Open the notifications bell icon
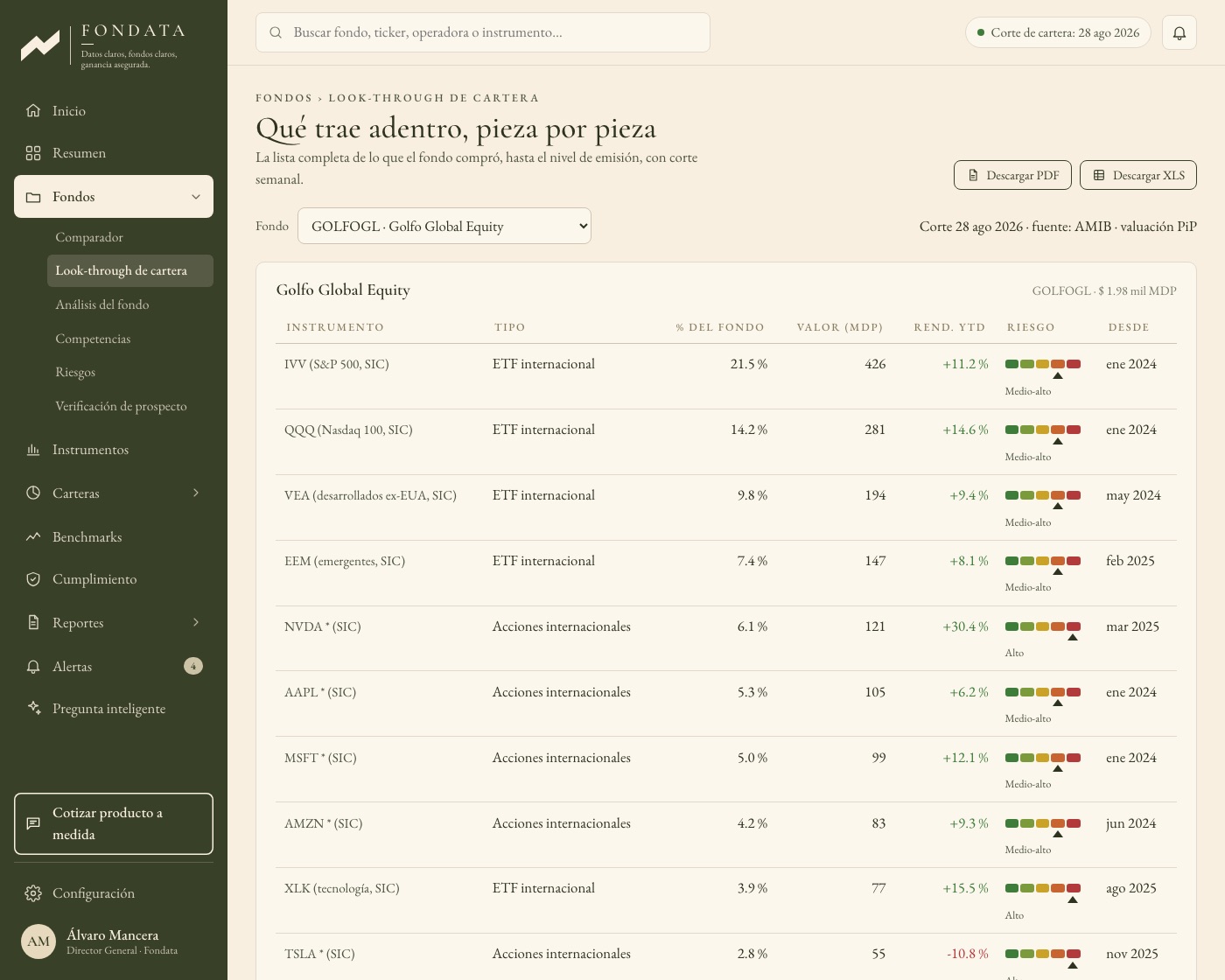Screen dimensions: 1225x980 point(1179,32)
